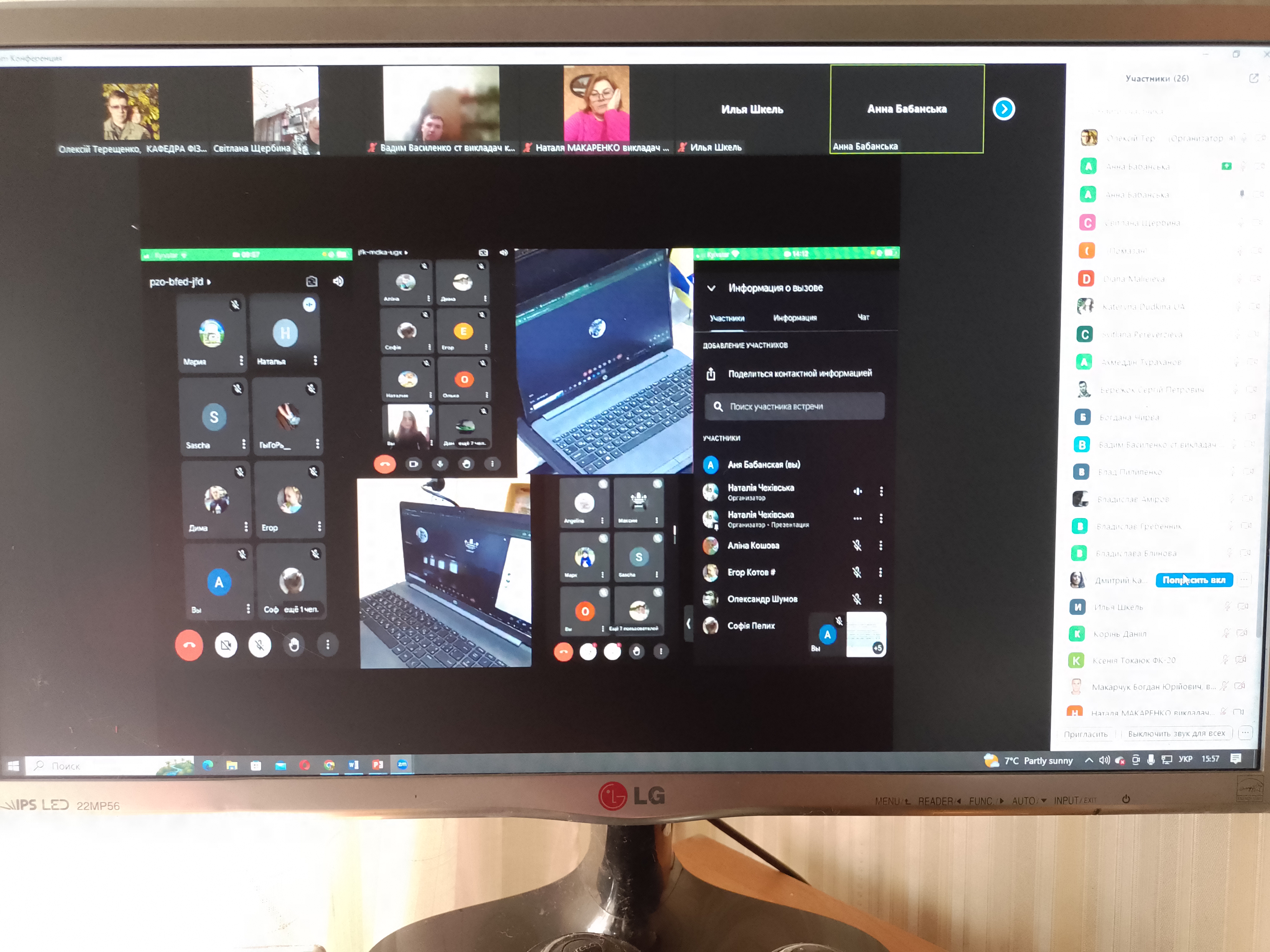Select Владислав Гребенник in participant list

(1139, 526)
